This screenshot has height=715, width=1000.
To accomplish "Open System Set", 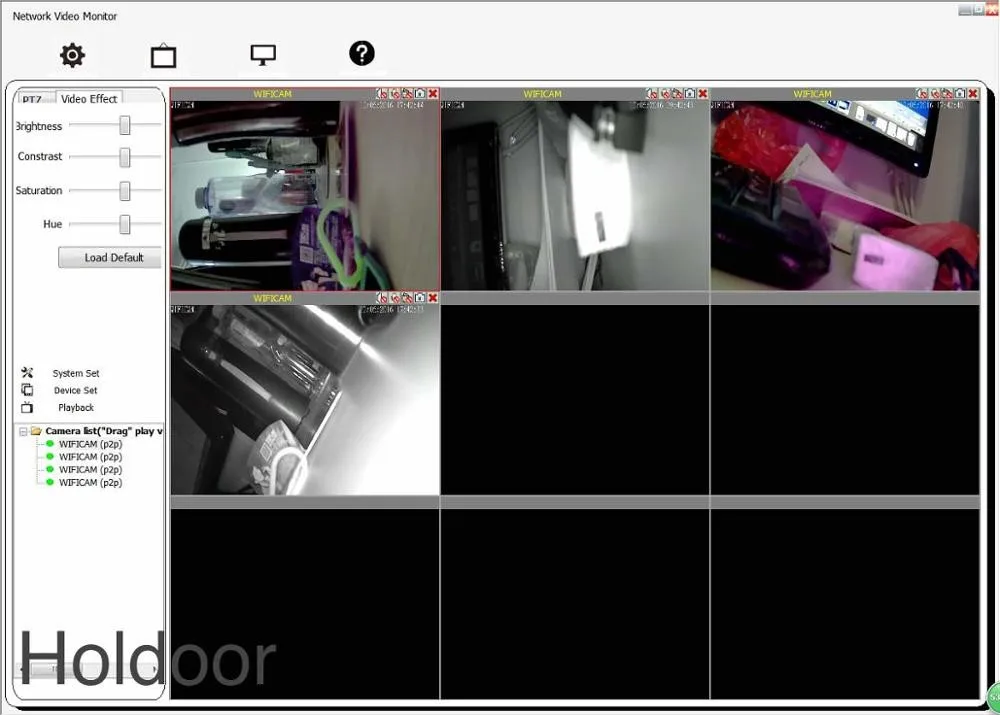I will [76, 373].
